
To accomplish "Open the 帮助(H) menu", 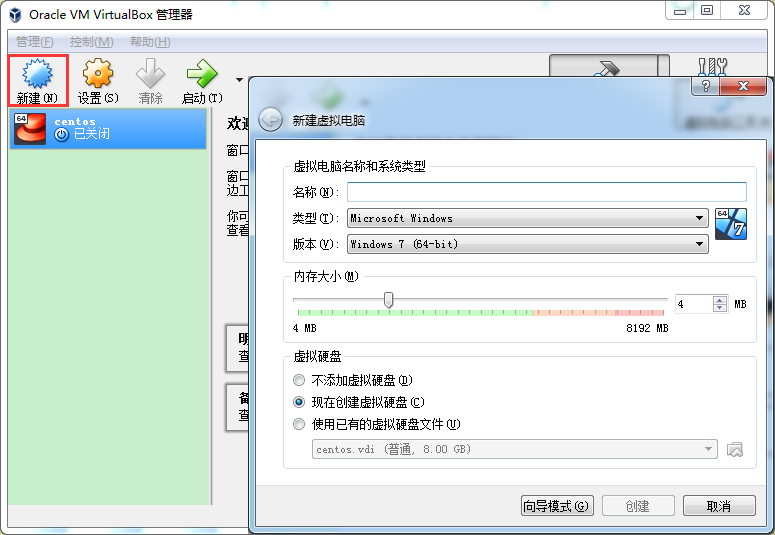I will click(x=150, y=42).
